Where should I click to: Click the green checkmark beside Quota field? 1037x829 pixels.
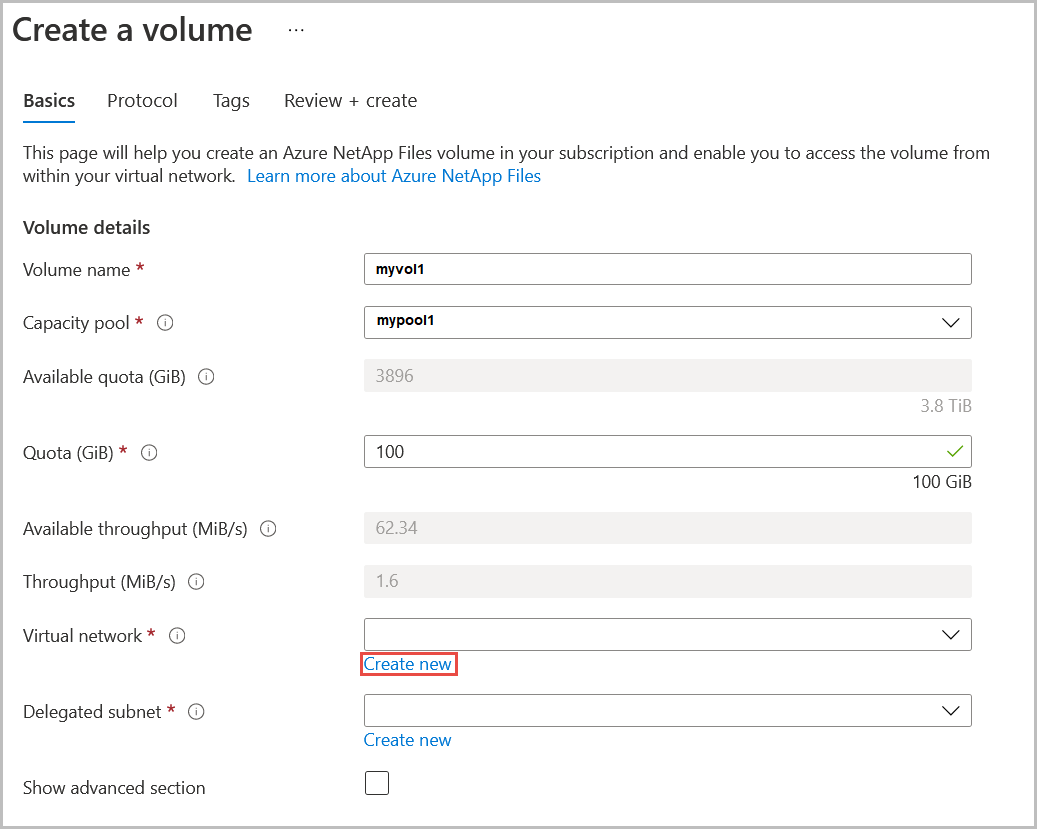pos(953,451)
